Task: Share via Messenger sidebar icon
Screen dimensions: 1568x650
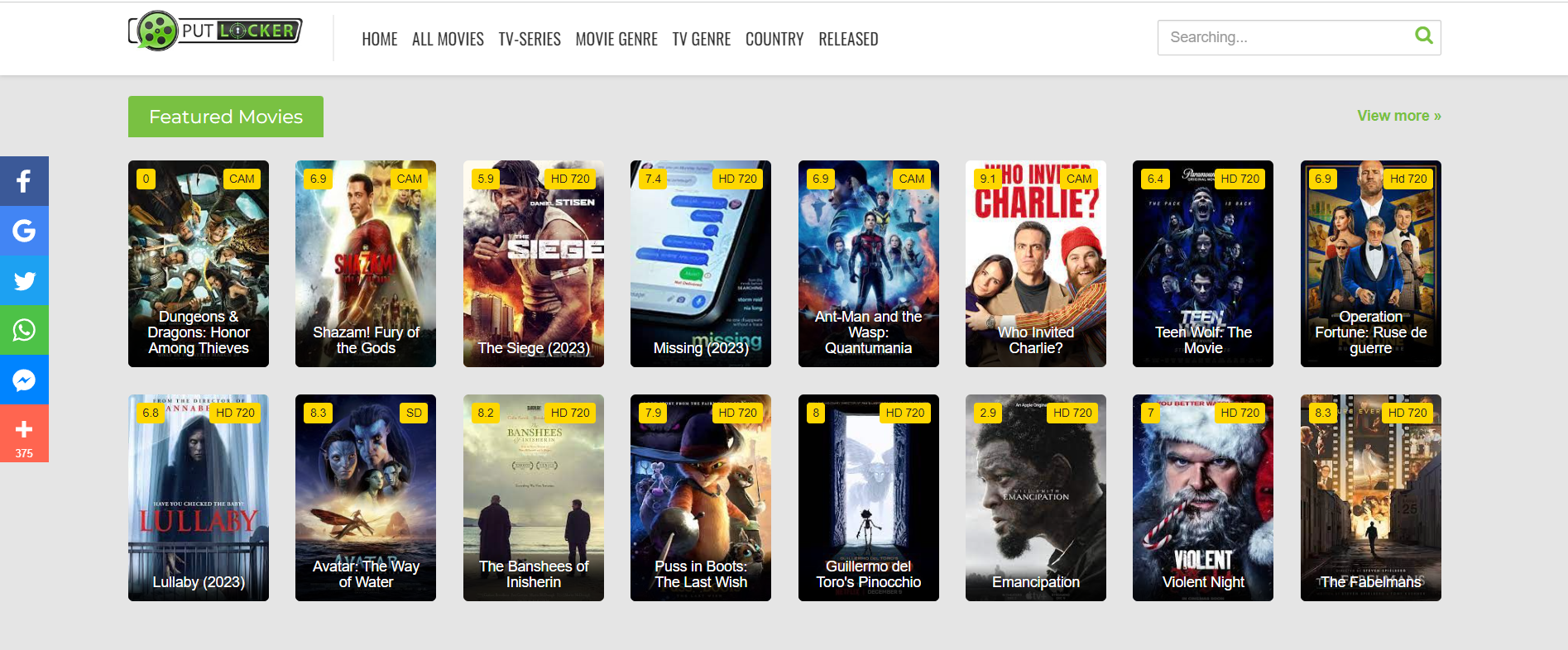Action: click(x=24, y=380)
